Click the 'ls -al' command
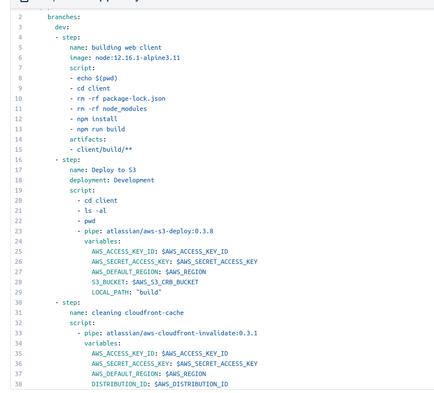The height and width of the screenshot is (393, 434). [x=95, y=211]
